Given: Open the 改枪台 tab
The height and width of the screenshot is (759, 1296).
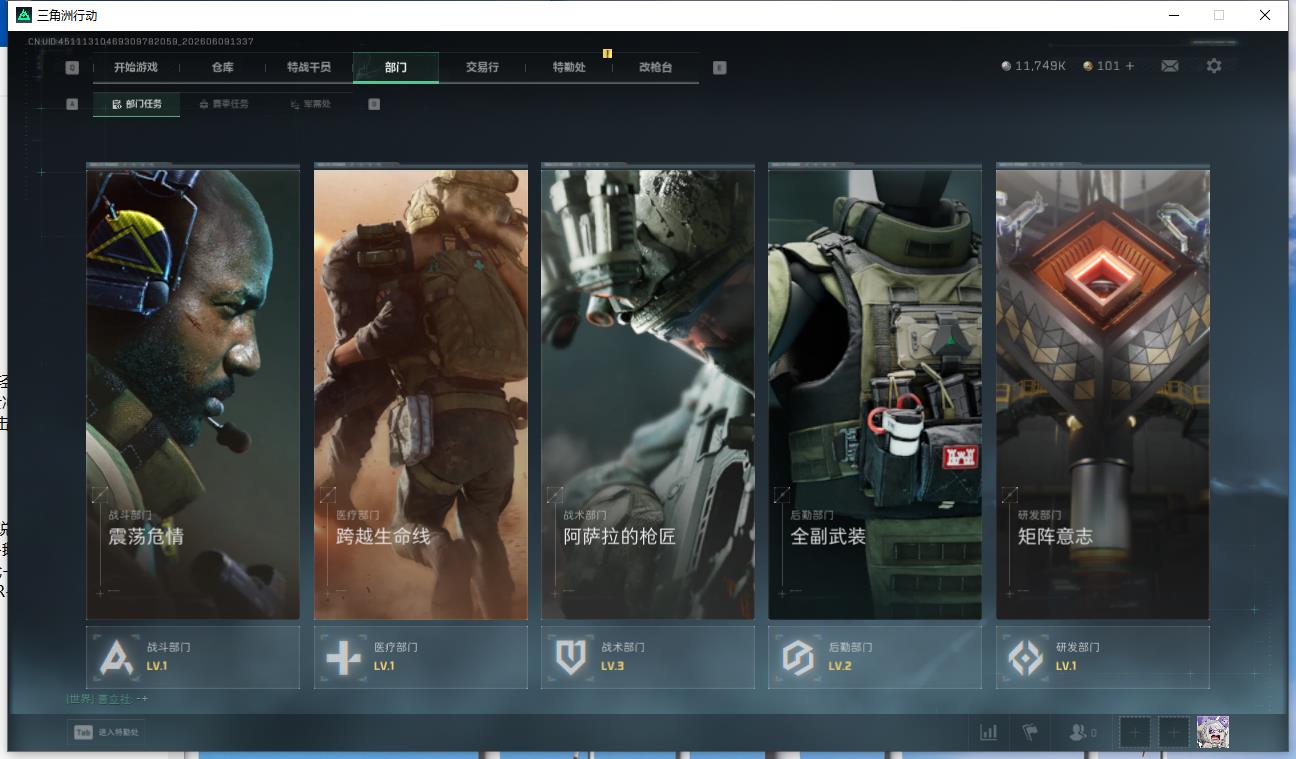Looking at the screenshot, I should tap(655, 67).
